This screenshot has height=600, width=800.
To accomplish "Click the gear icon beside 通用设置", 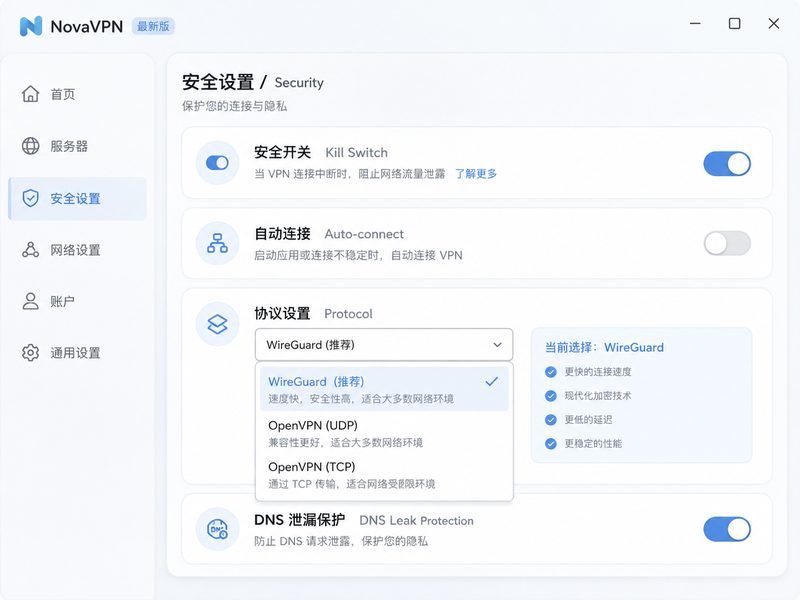I will point(31,353).
